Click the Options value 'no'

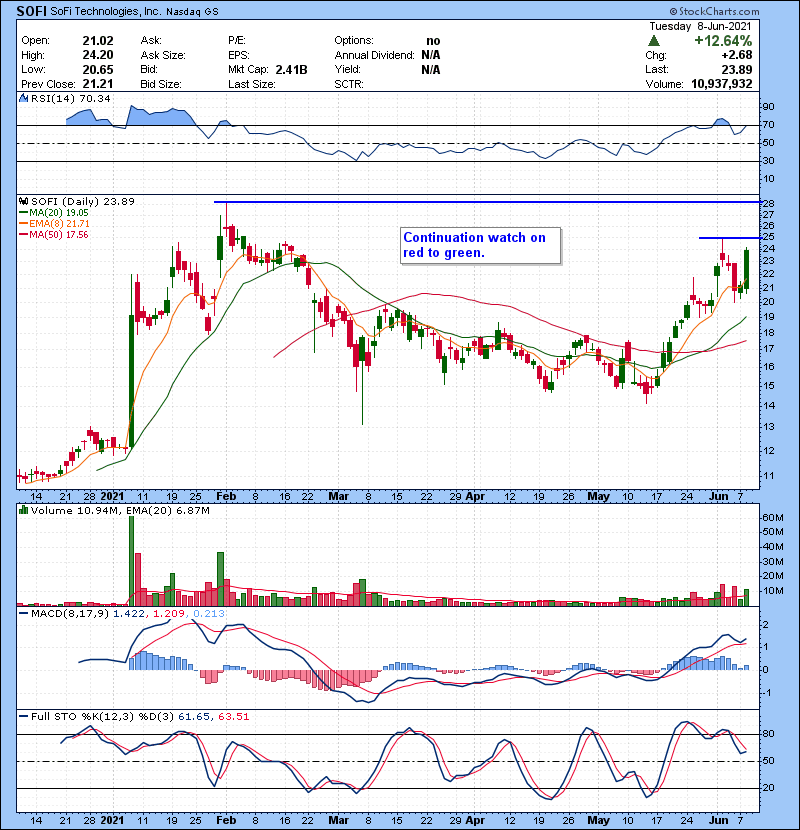pos(433,41)
